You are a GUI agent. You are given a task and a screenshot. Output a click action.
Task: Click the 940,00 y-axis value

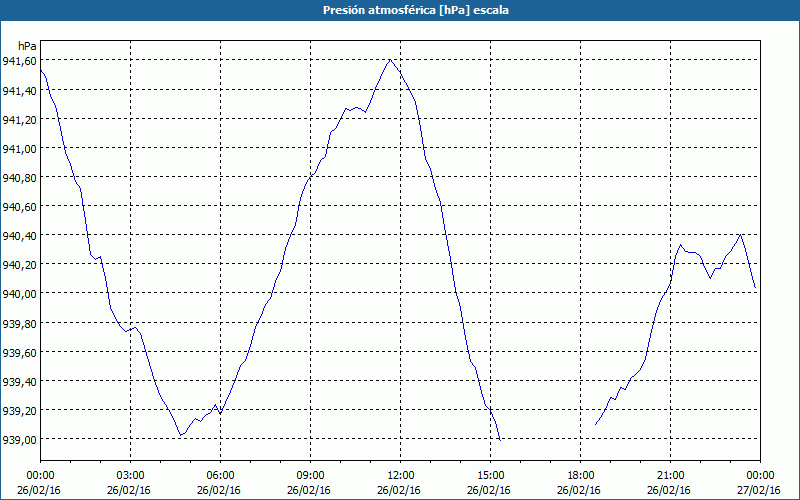tap(20, 294)
